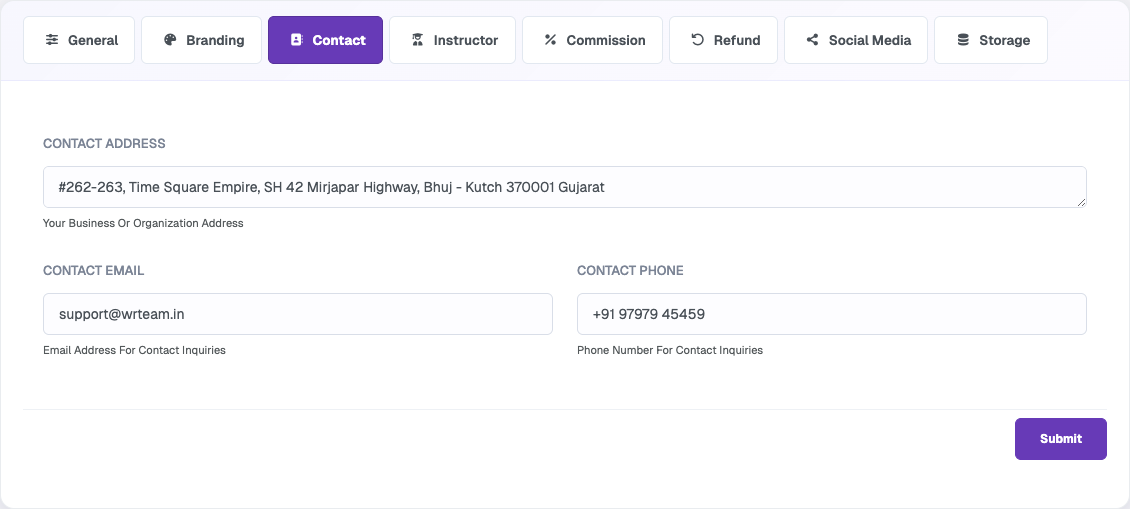Open the Commission tab label

point(606,40)
